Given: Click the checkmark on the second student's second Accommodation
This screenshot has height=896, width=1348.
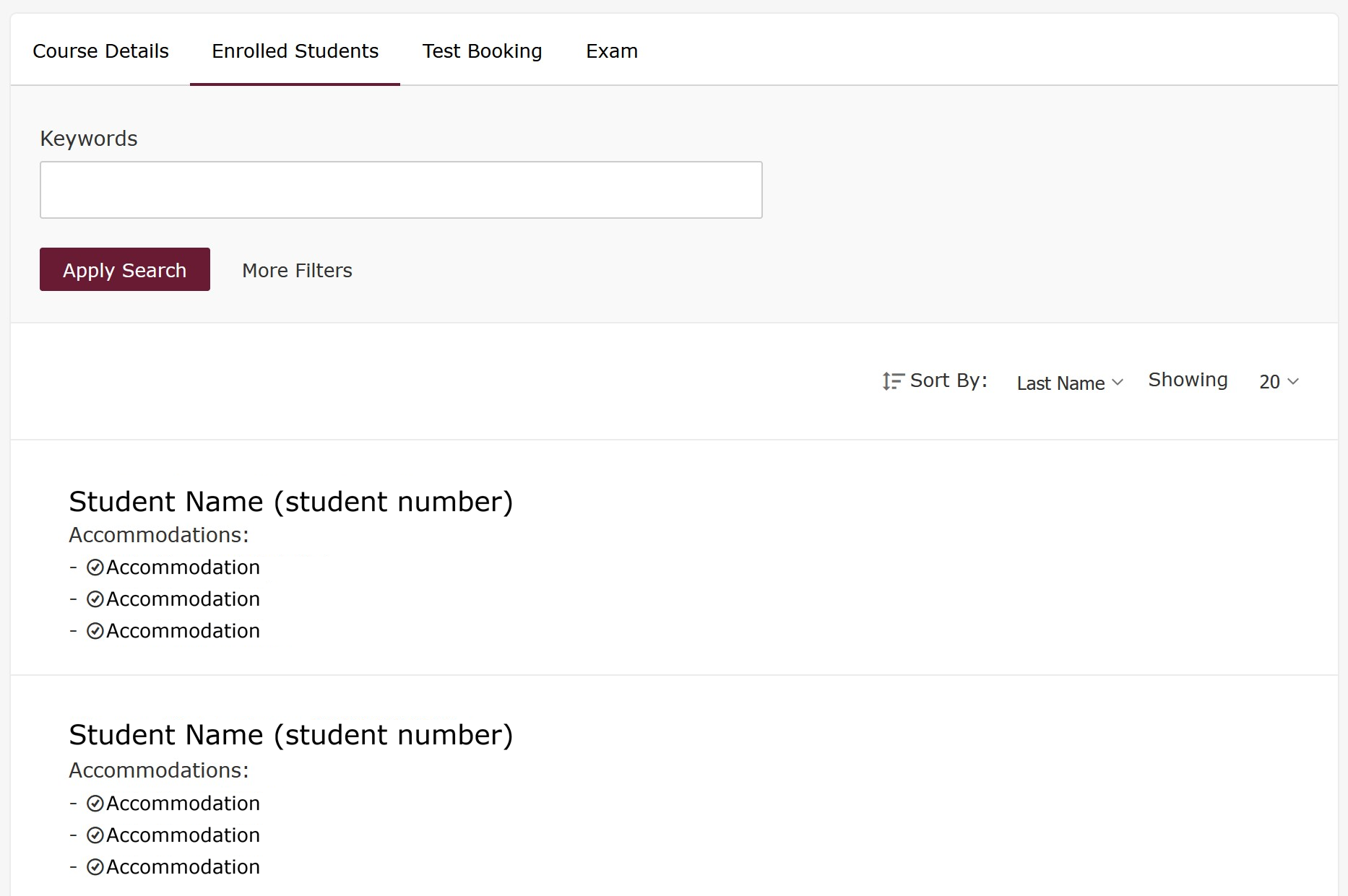Looking at the screenshot, I should pyautogui.click(x=96, y=835).
